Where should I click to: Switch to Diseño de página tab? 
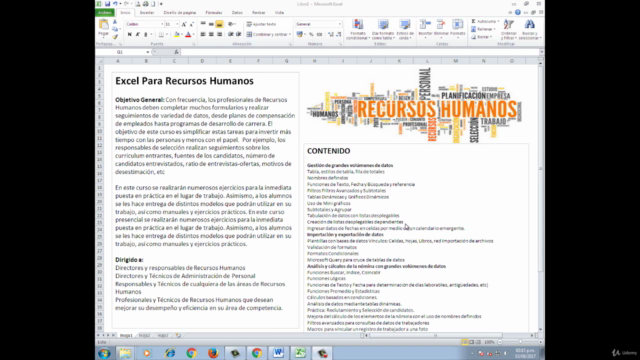[180, 13]
